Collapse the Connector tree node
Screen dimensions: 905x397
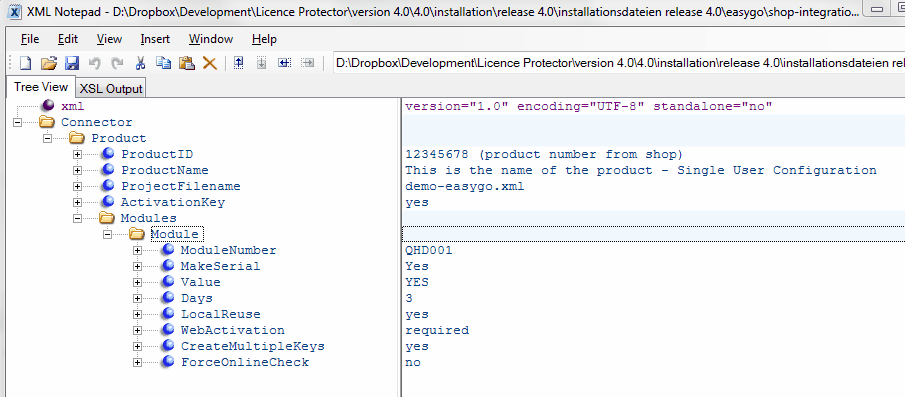[x=17, y=122]
